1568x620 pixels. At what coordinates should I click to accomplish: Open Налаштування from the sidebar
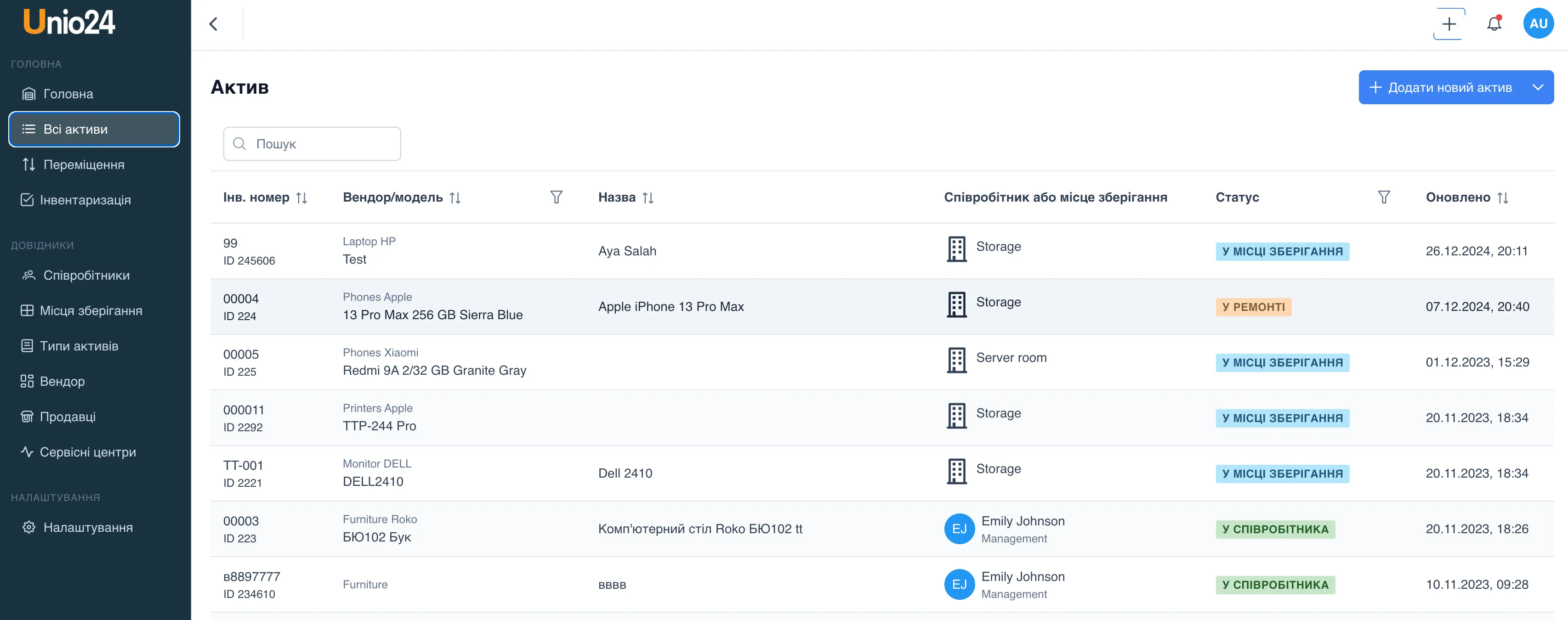88,527
